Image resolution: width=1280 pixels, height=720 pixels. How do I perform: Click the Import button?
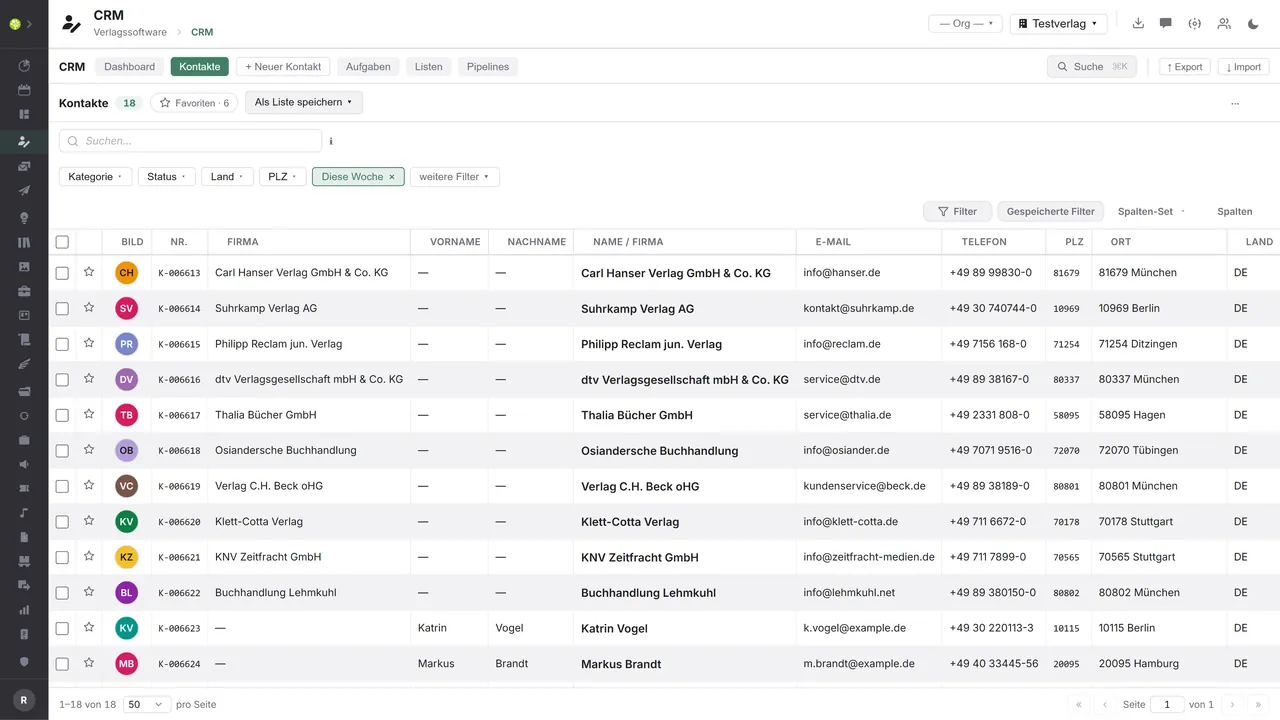tap(1243, 67)
